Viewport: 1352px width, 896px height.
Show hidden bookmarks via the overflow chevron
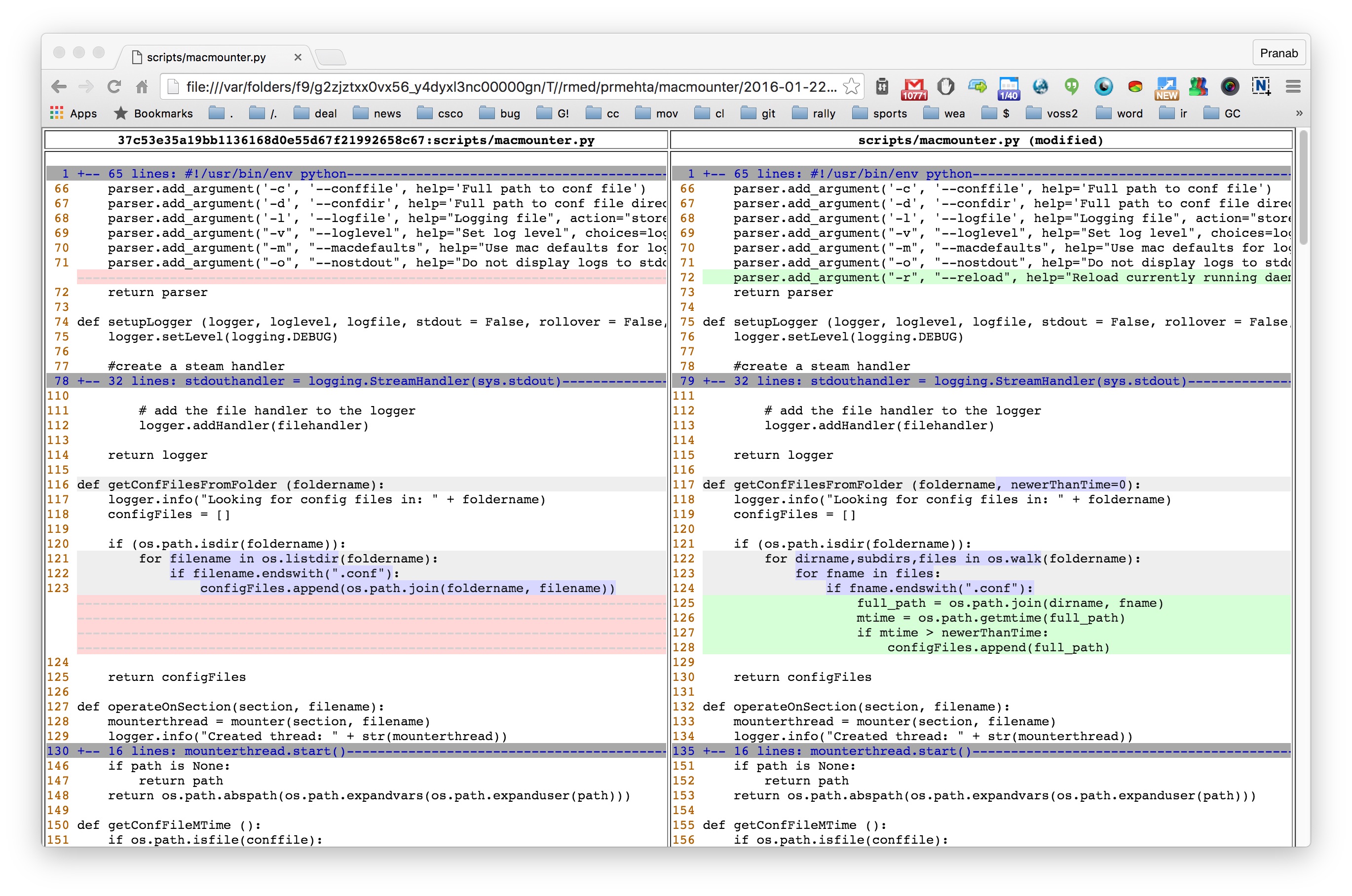[1299, 113]
